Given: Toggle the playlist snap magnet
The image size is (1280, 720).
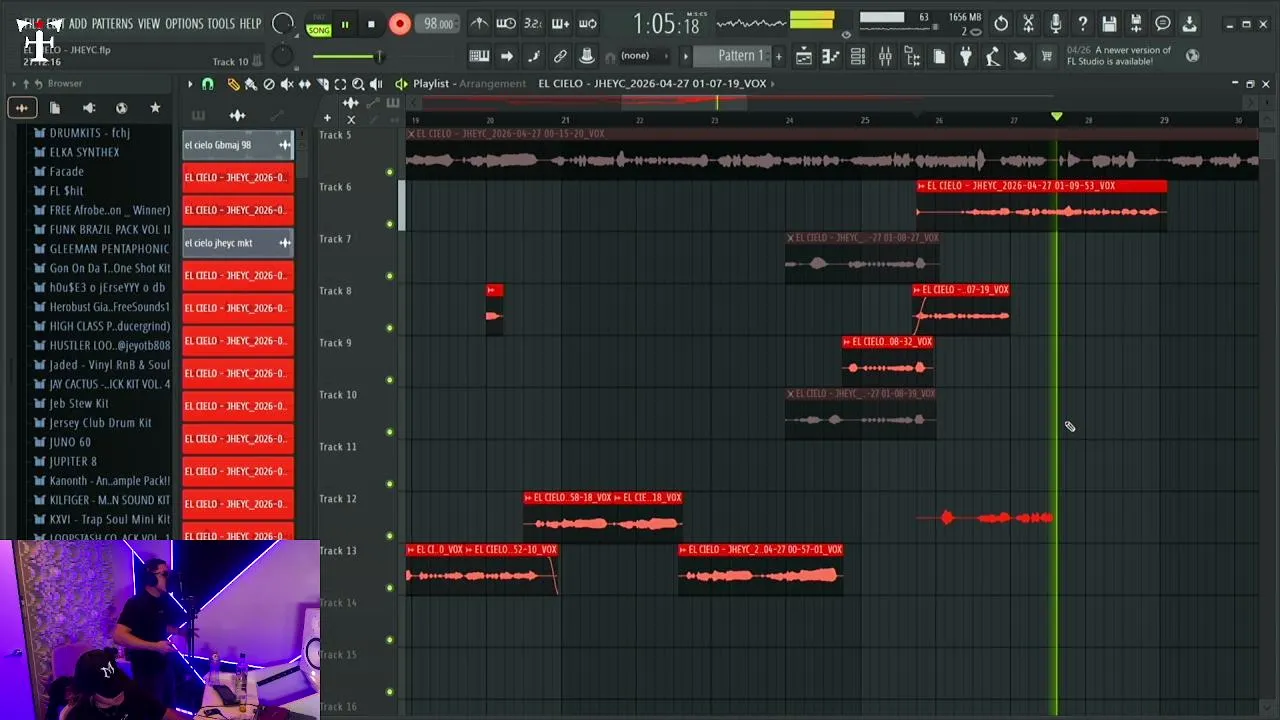Looking at the screenshot, I should pyautogui.click(x=208, y=84).
